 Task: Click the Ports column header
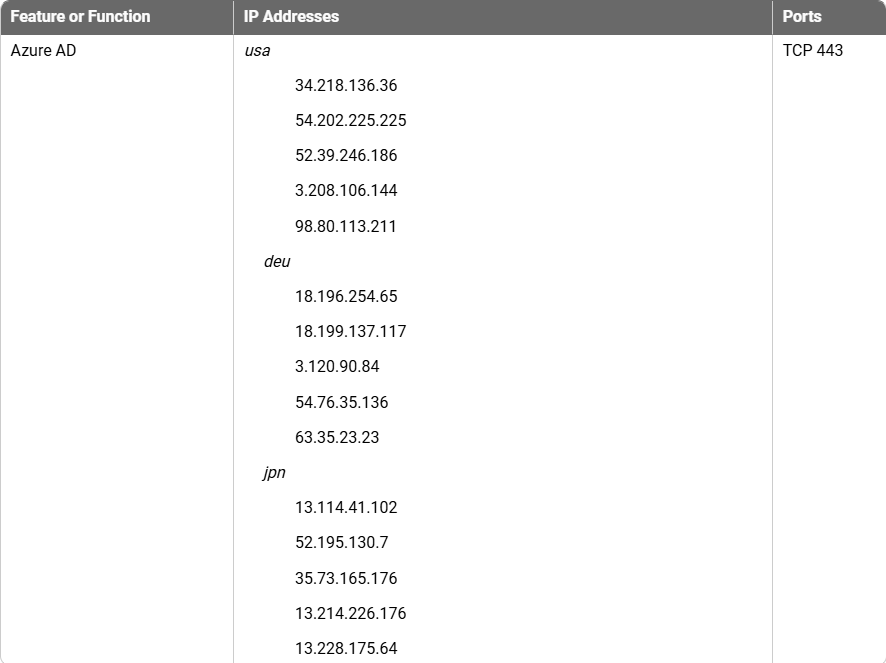point(802,16)
